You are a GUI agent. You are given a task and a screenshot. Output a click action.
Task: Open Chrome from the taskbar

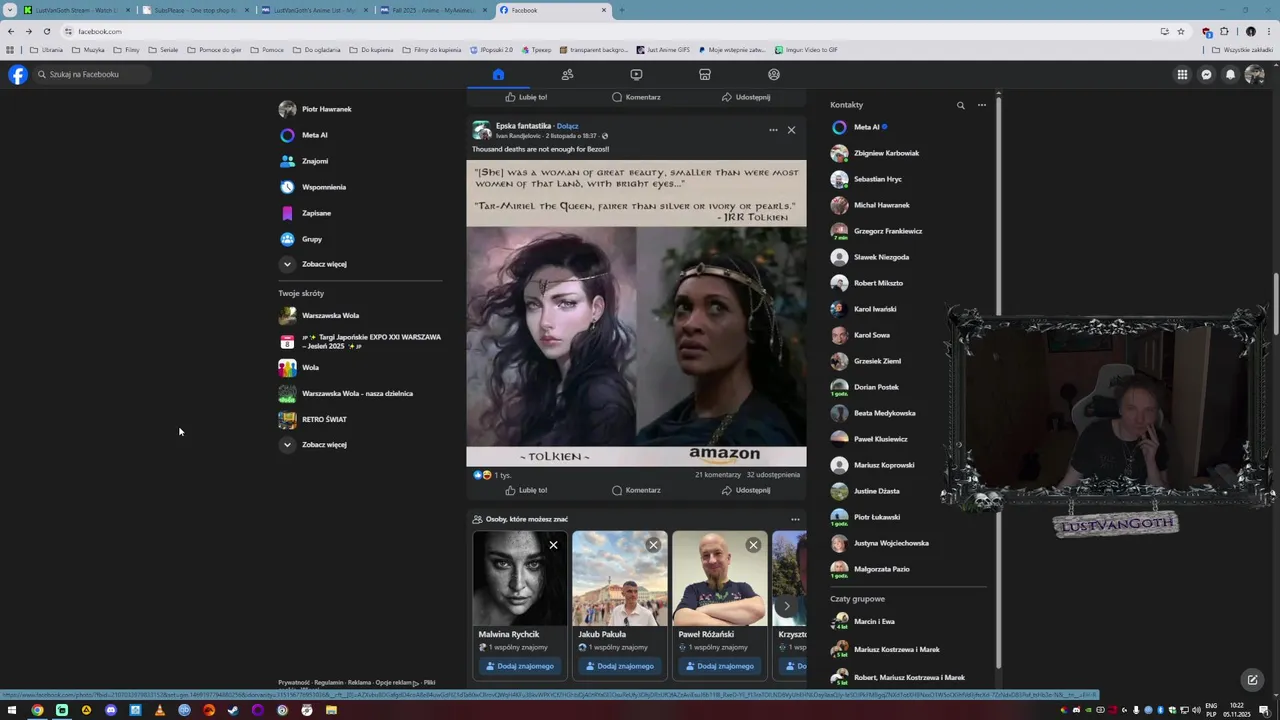tap(37, 710)
